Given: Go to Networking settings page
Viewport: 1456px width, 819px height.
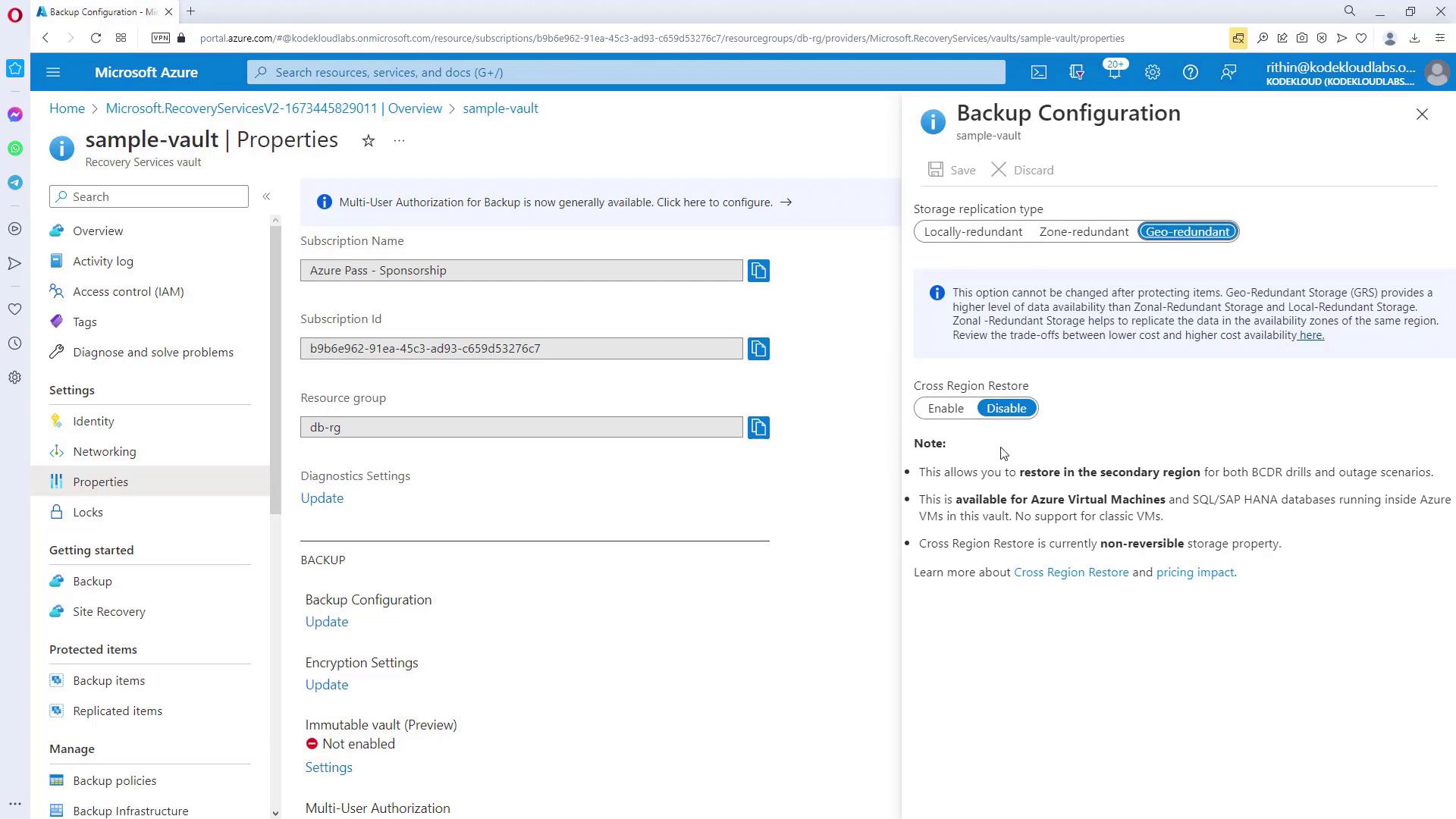Looking at the screenshot, I should coord(105,451).
